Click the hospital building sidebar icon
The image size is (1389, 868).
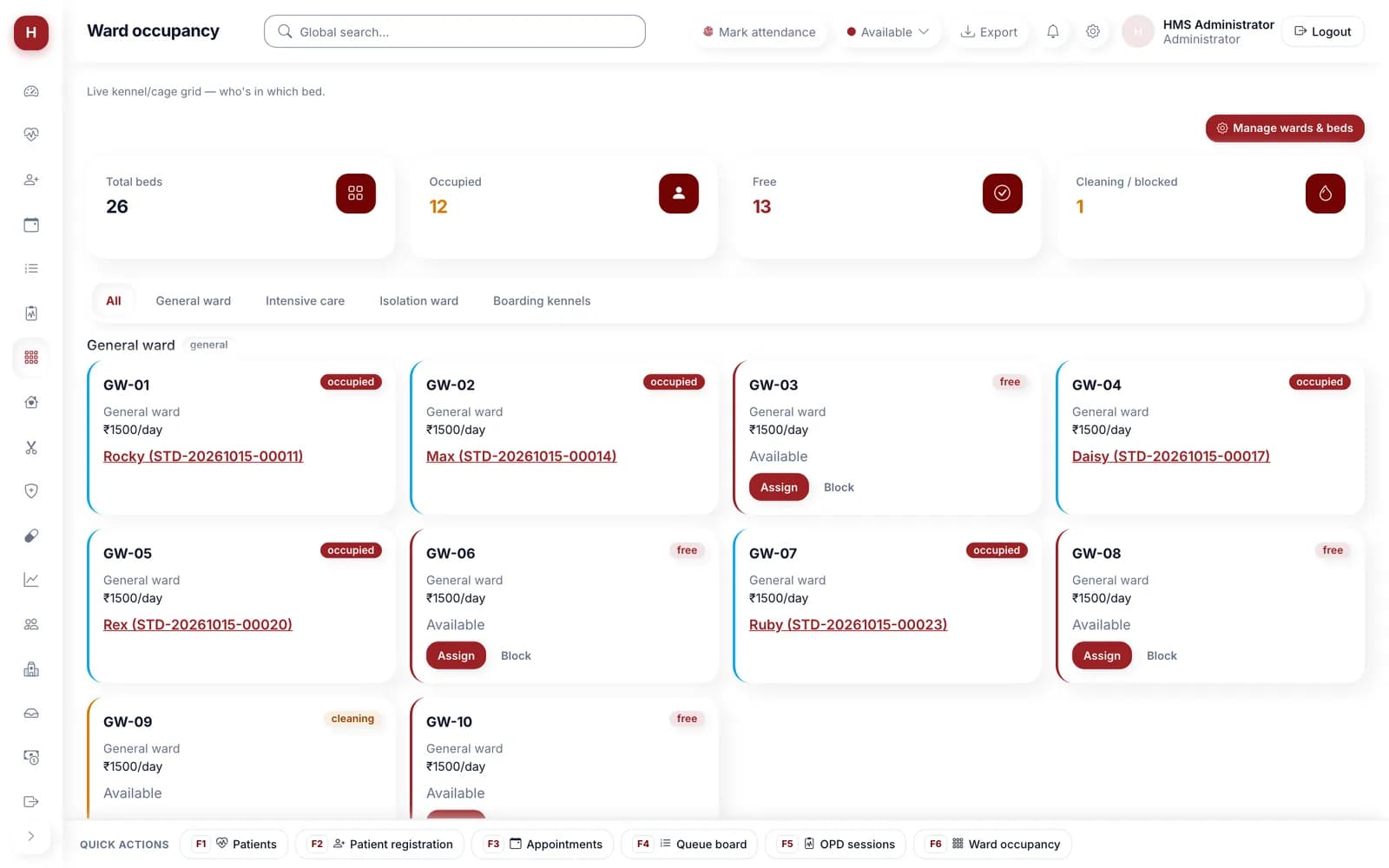(31, 669)
